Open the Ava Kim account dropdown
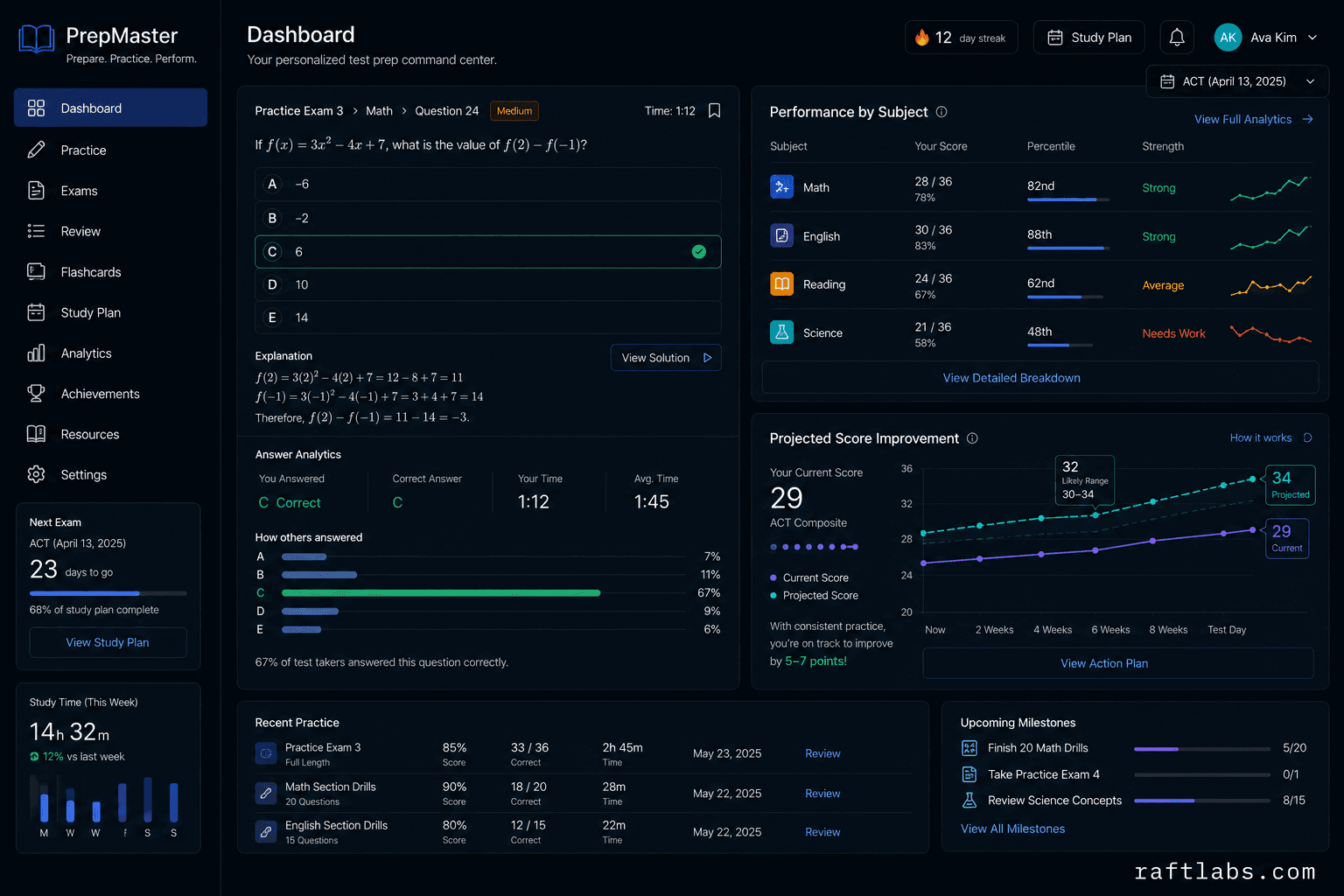Screen dimensions: 1344x896 [1266, 38]
